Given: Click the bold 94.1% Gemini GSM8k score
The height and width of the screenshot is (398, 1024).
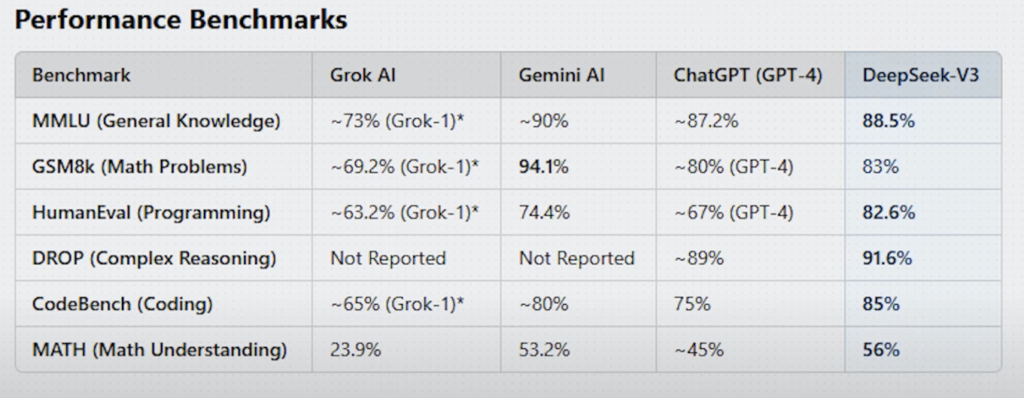Looking at the screenshot, I should tap(543, 167).
